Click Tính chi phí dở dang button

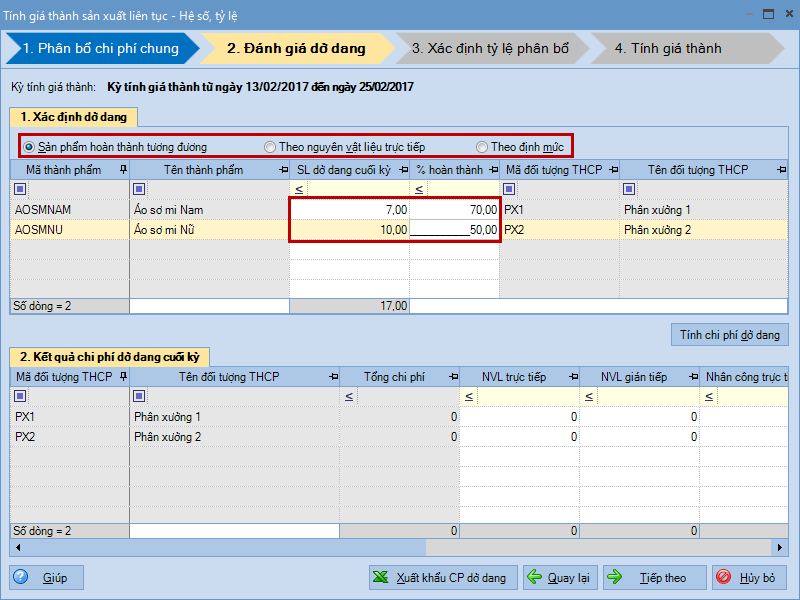point(729,334)
